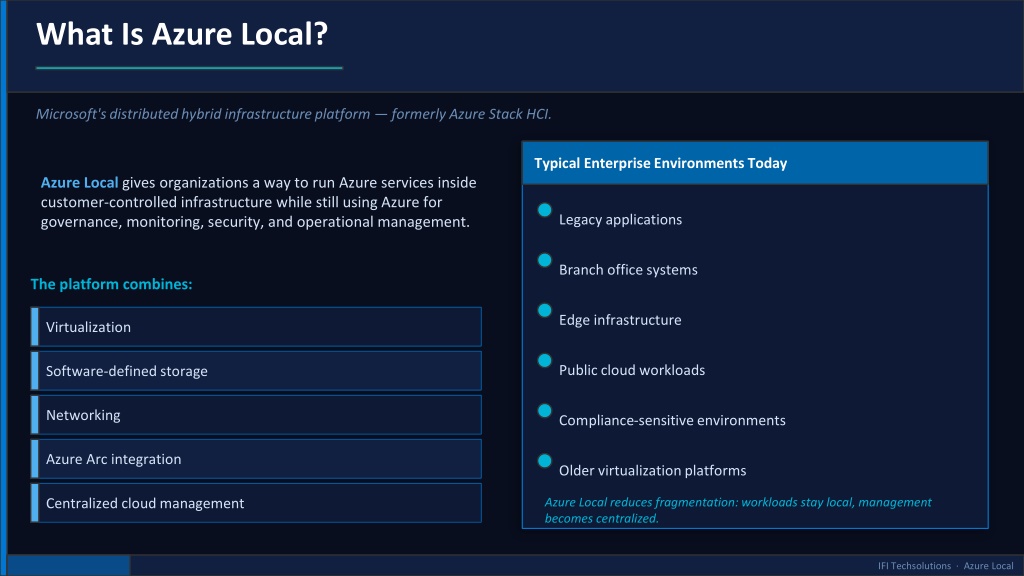Click the highlighted 'Azure Local' text in paragraph
The height and width of the screenshot is (576, 1024).
[x=80, y=182]
